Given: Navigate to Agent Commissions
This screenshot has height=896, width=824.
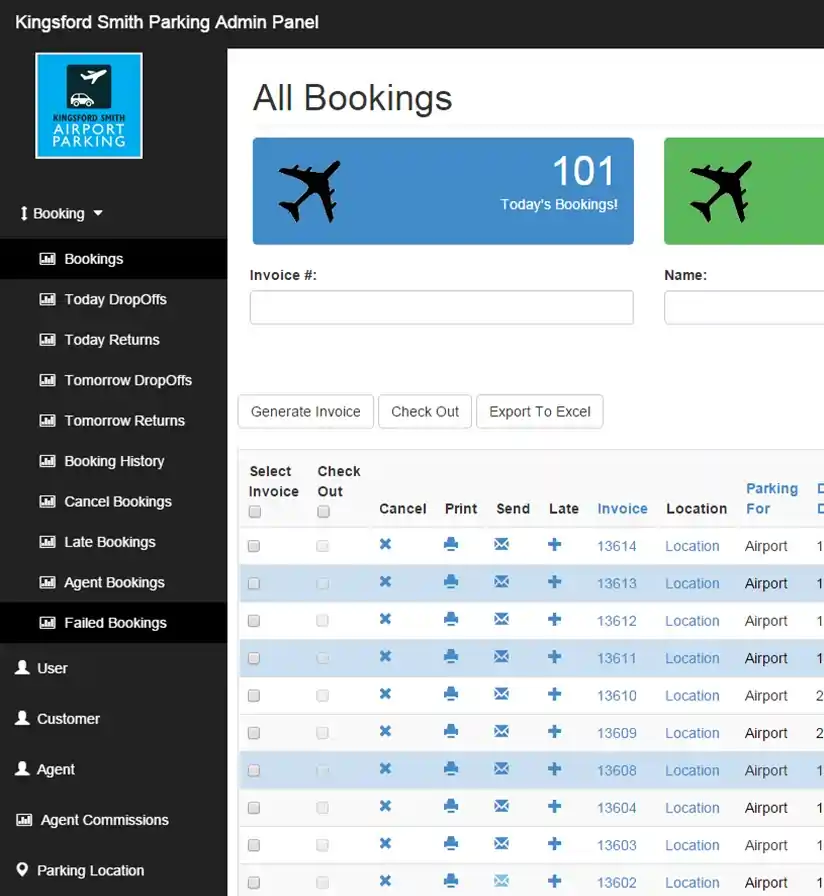Looking at the screenshot, I should [103, 819].
